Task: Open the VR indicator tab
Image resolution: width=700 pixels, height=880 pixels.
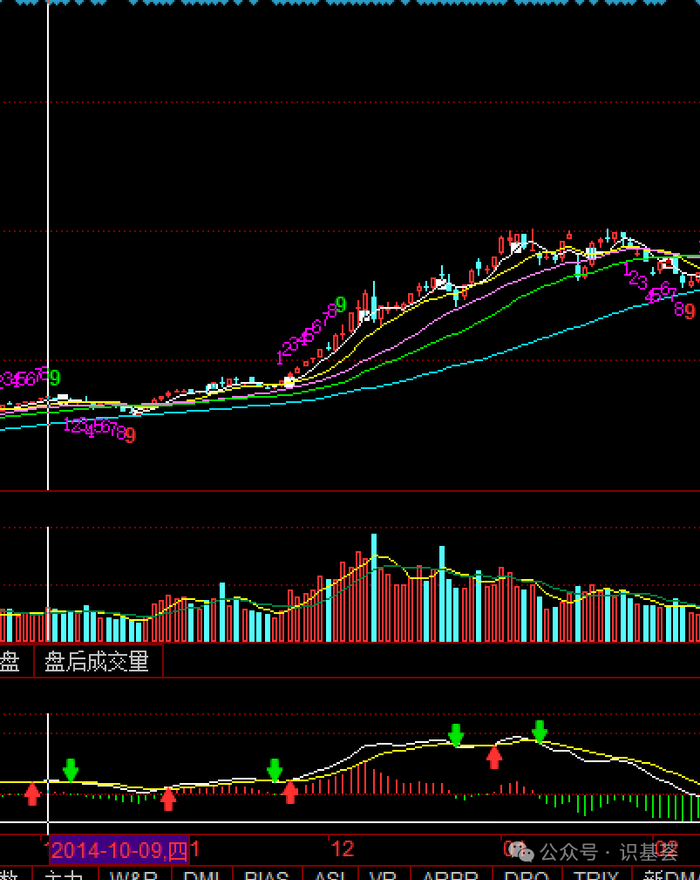Action: point(383,874)
